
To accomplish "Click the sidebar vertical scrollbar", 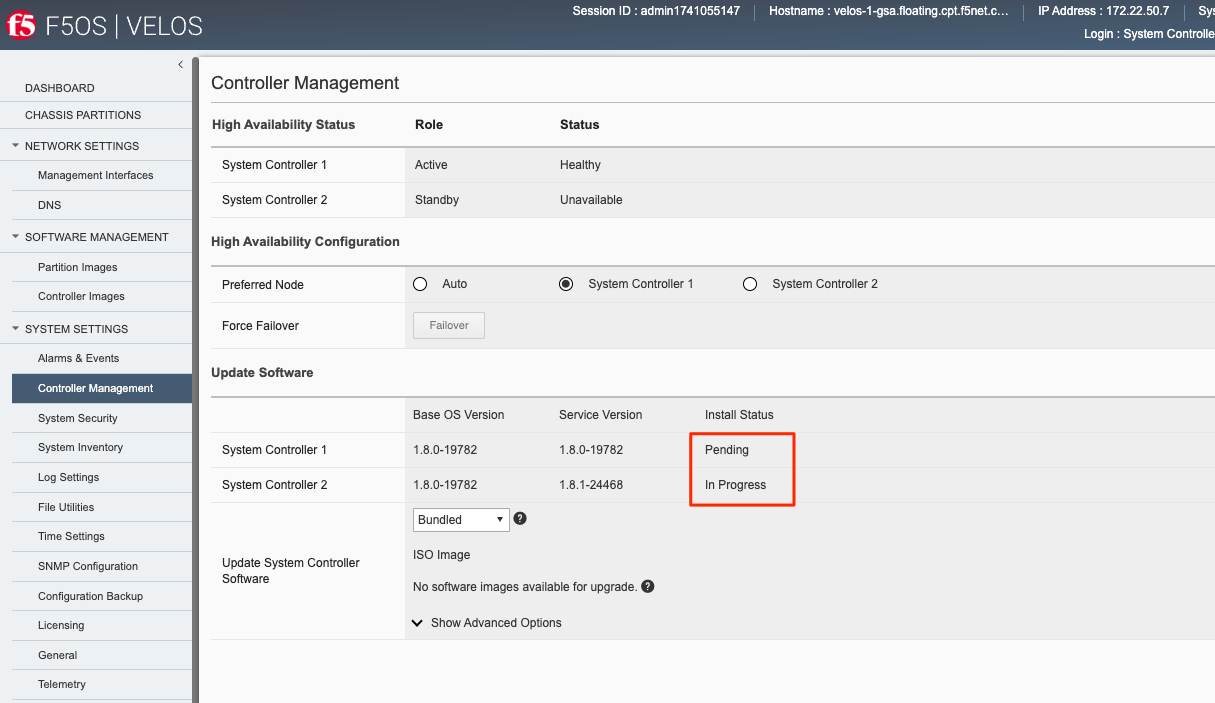I will 196,380.
